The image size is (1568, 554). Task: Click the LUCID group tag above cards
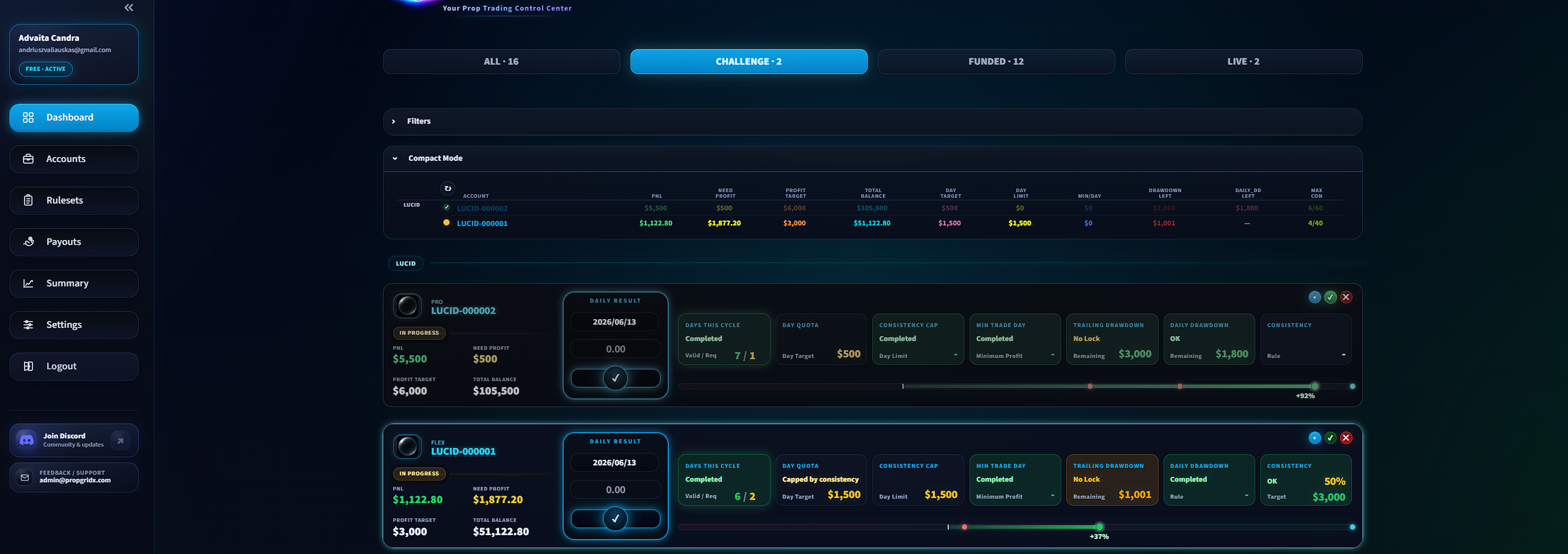pos(406,263)
